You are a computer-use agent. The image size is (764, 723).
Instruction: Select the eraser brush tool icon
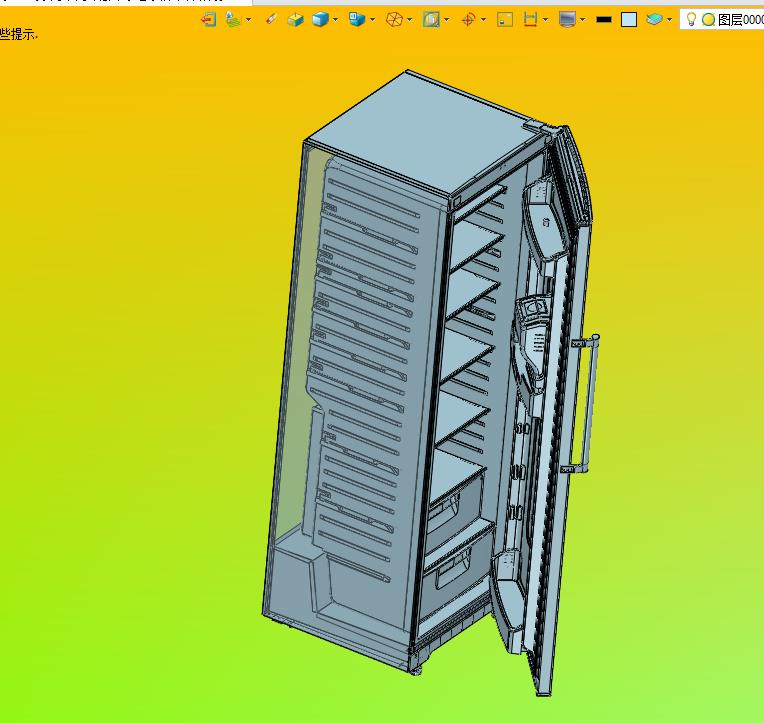click(x=271, y=19)
